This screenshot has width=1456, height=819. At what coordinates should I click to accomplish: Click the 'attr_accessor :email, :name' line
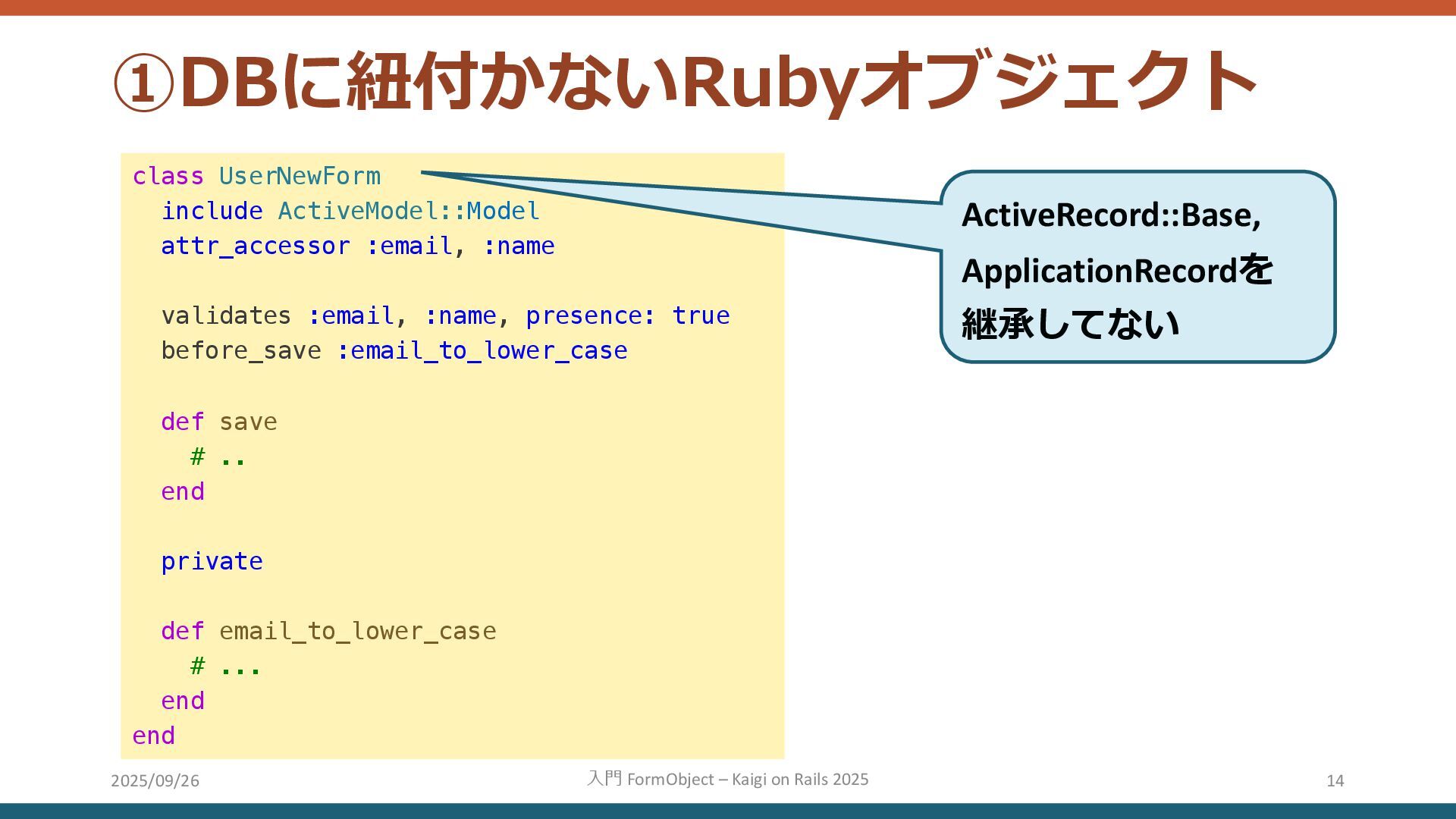358,246
